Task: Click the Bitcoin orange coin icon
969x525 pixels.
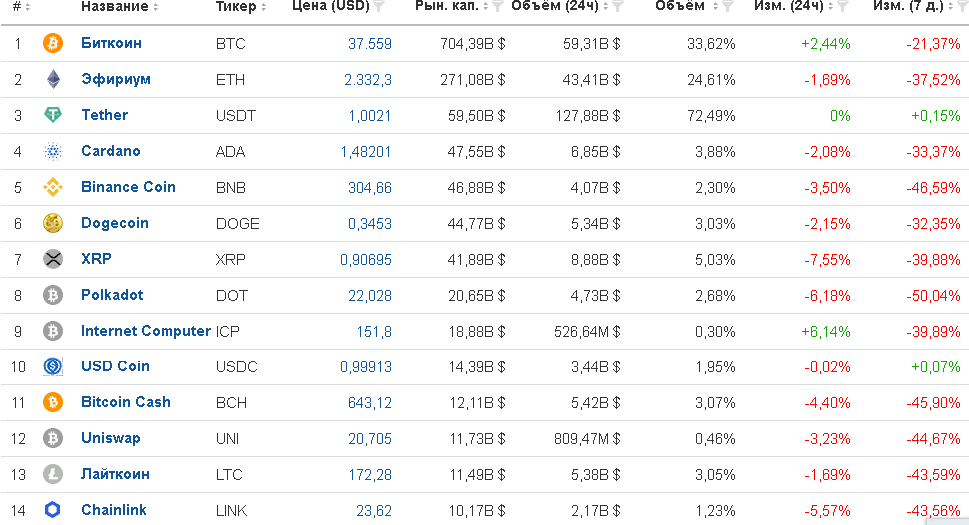Action: [x=53, y=43]
